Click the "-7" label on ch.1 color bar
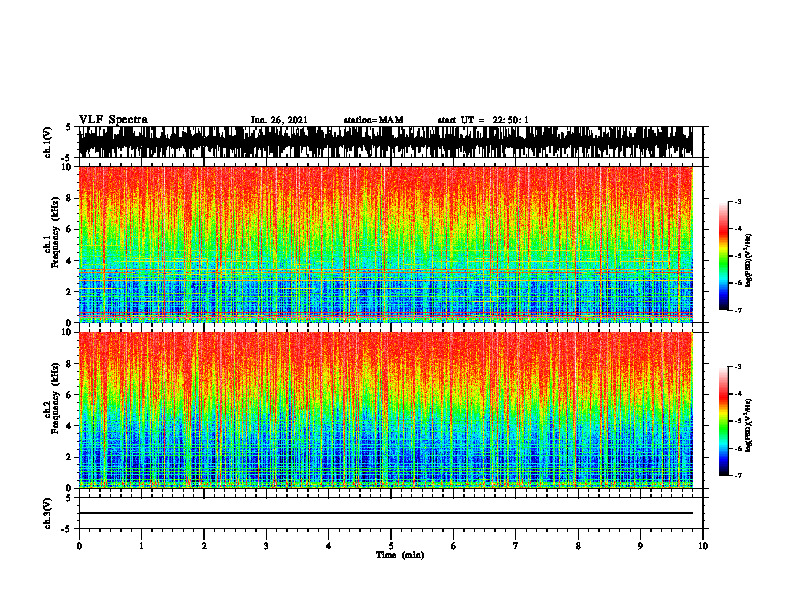Viewport: 792px width, 612px height. pyautogui.click(x=737, y=310)
